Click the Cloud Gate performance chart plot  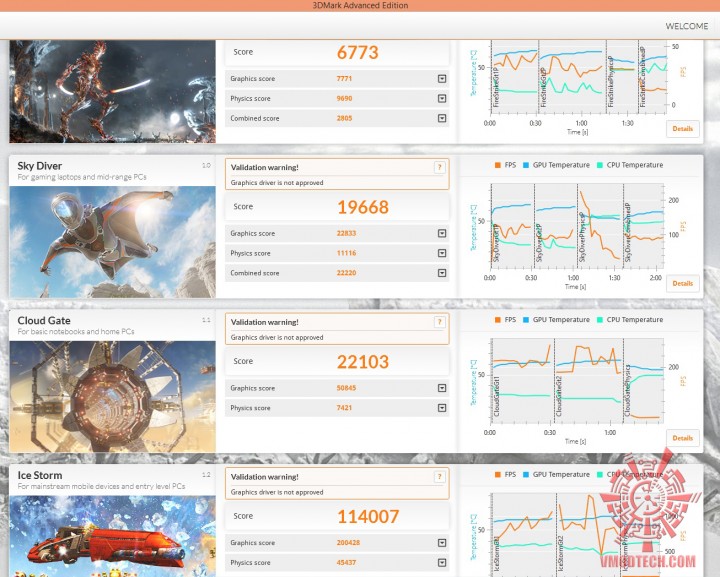click(x=577, y=380)
